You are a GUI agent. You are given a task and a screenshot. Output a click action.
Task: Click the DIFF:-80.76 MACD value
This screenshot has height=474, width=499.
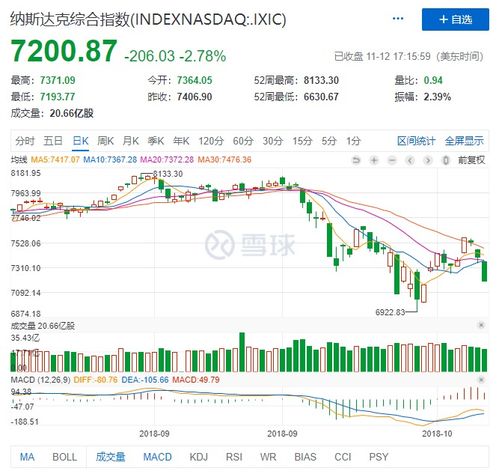pos(95,380)
